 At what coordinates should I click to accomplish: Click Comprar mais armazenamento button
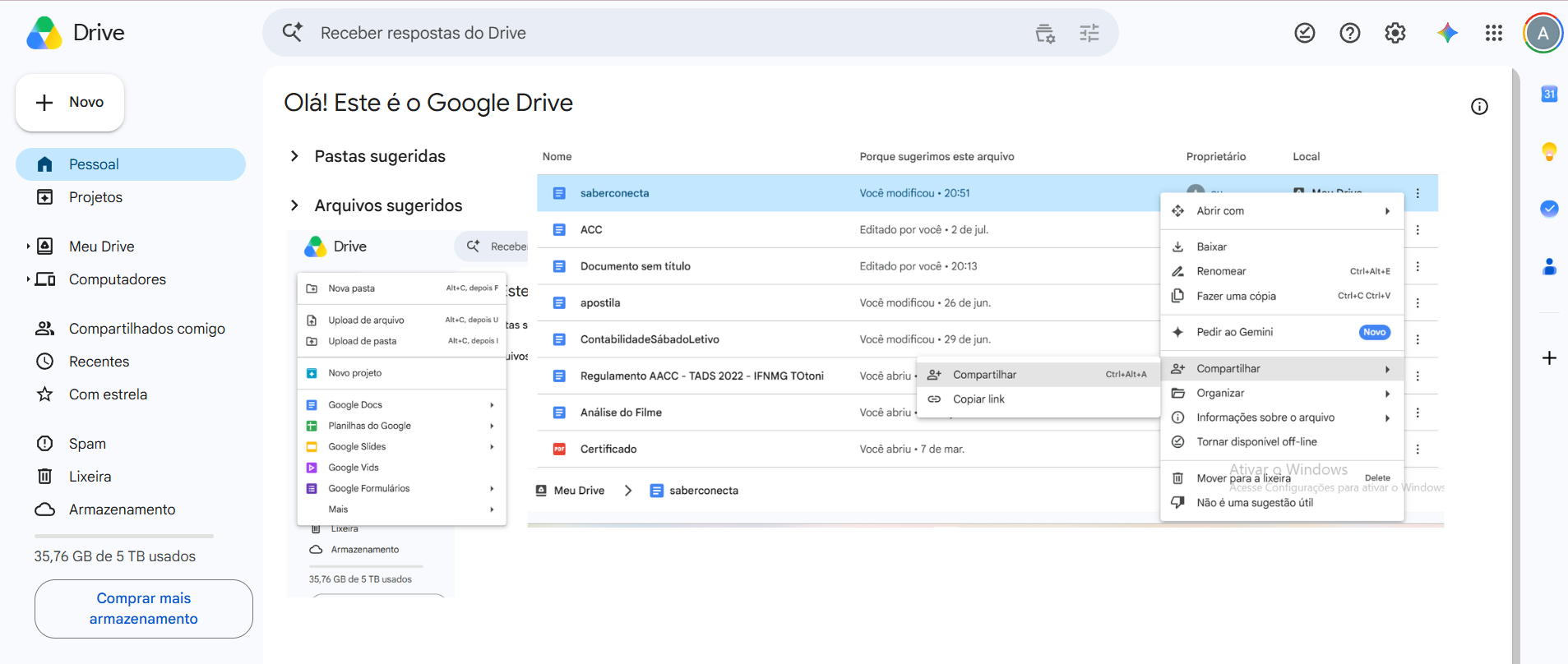[144, 609]
